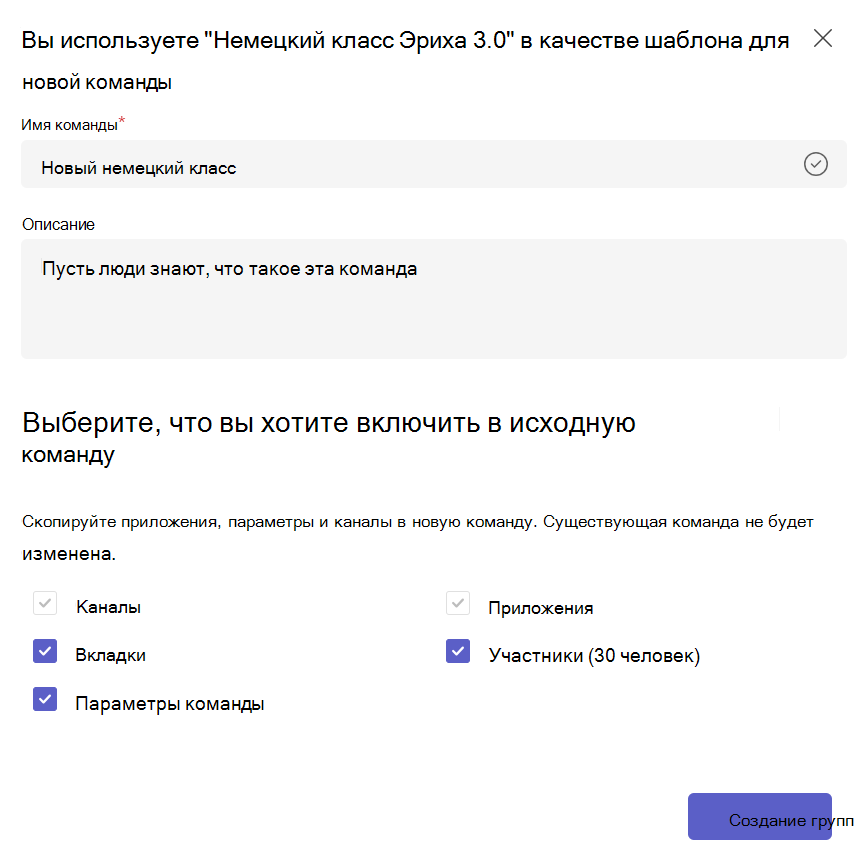Click the "Параметры команды" label text

pos(170,704)
